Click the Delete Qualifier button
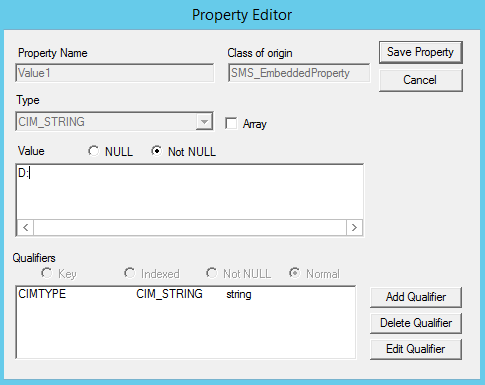Screen dimensions: 485x385 pos(416,323)
